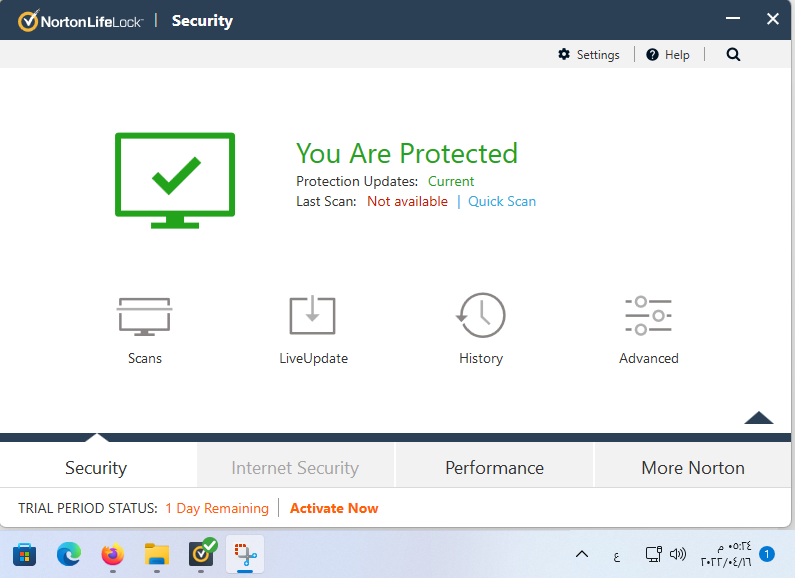Click the NortonLifeLock logo

point(81,21)
